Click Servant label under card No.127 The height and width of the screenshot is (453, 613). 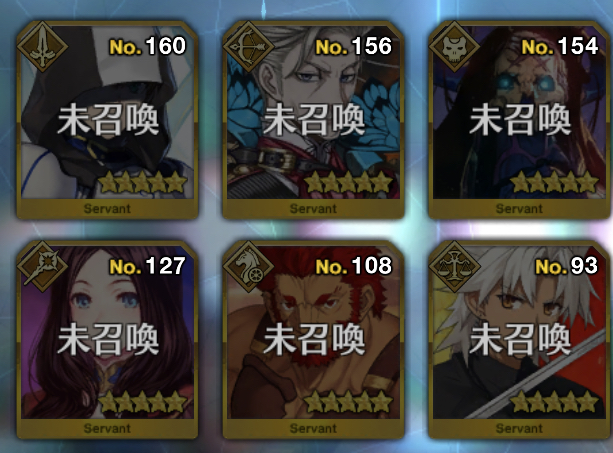pos(107,428)
